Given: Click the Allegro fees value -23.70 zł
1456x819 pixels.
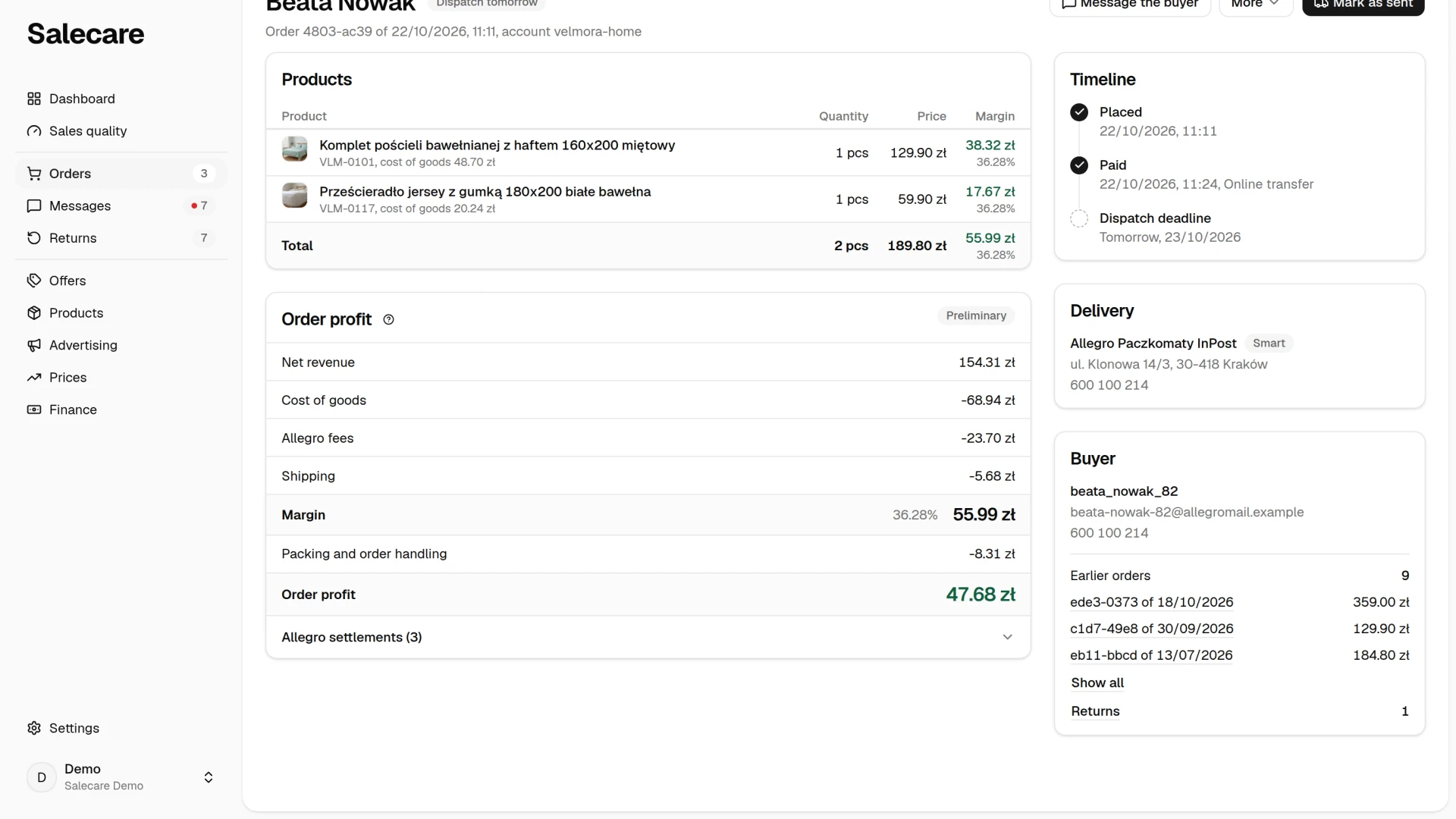Looking at the screenshot, I should click(987, 438).
